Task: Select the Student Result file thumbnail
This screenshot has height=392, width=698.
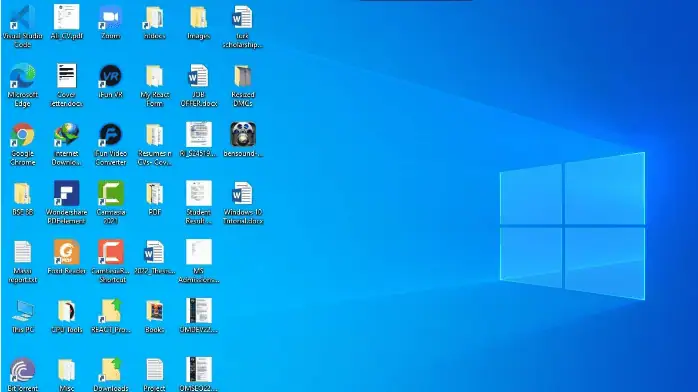Action: 199,193
